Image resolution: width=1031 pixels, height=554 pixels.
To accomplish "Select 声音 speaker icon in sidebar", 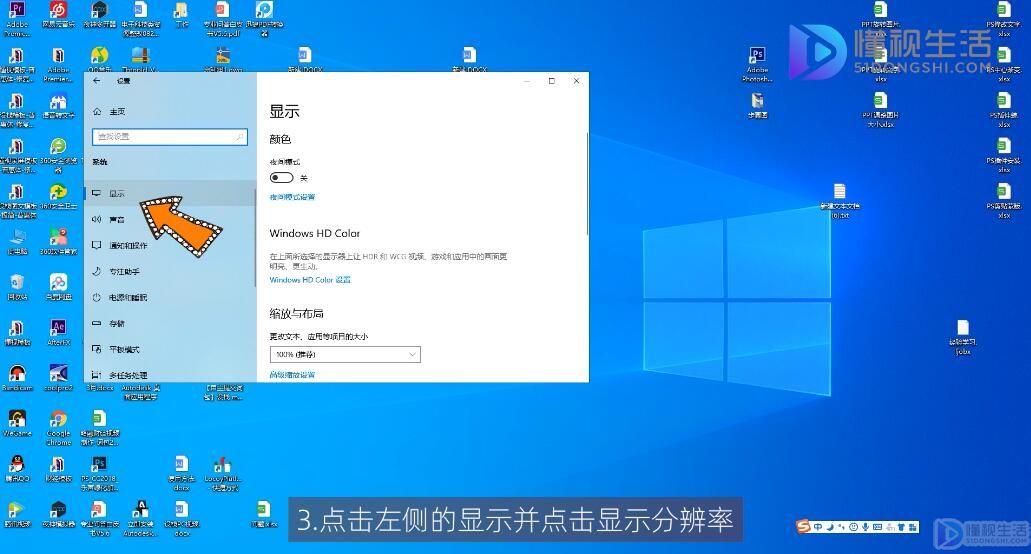I will (x=97, y=219).
